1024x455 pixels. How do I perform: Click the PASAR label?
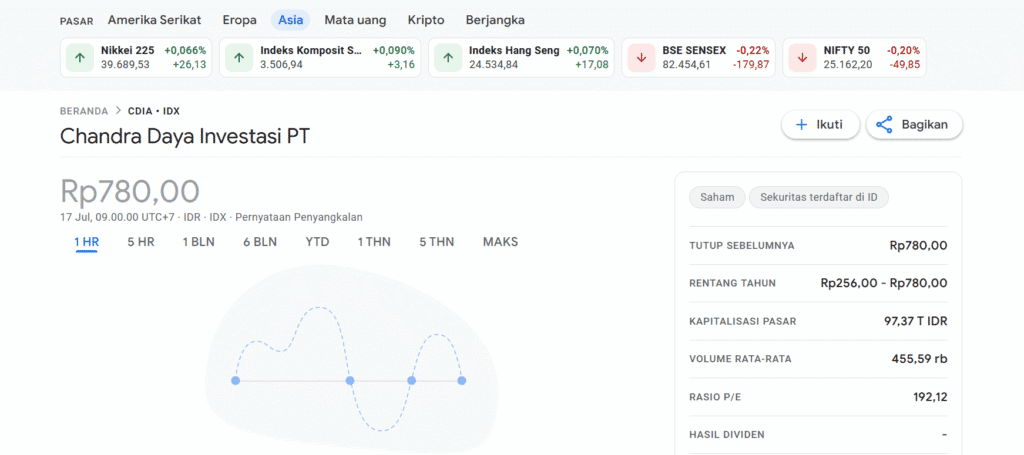76,21
